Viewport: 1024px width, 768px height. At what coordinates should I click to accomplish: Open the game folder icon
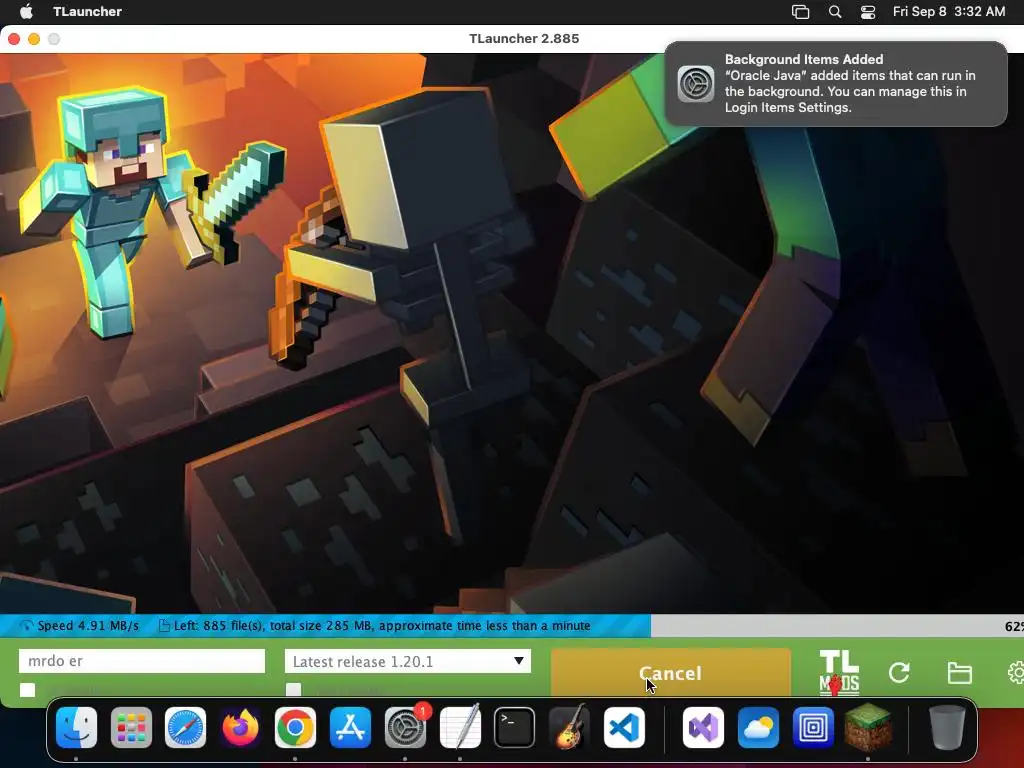(959, 673)
